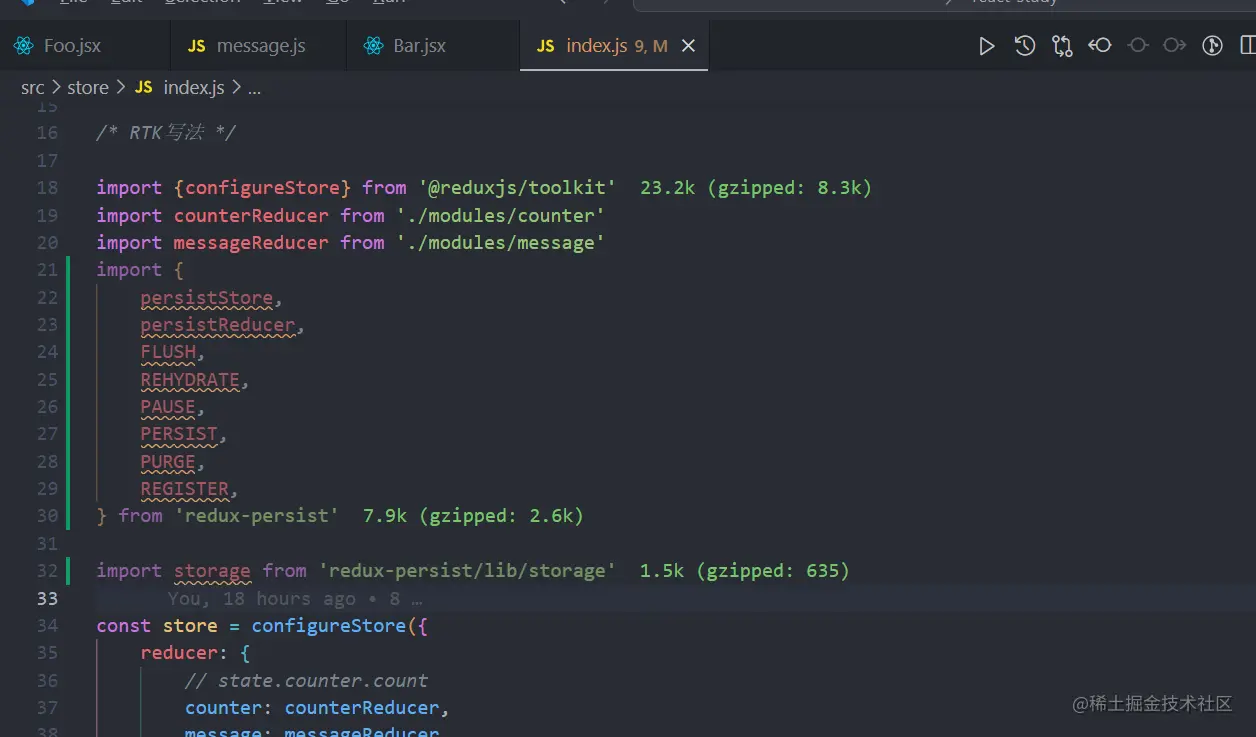Click persistStore on line 22
The width and height of the screenshot is (1256, 737).
point(207,298)
